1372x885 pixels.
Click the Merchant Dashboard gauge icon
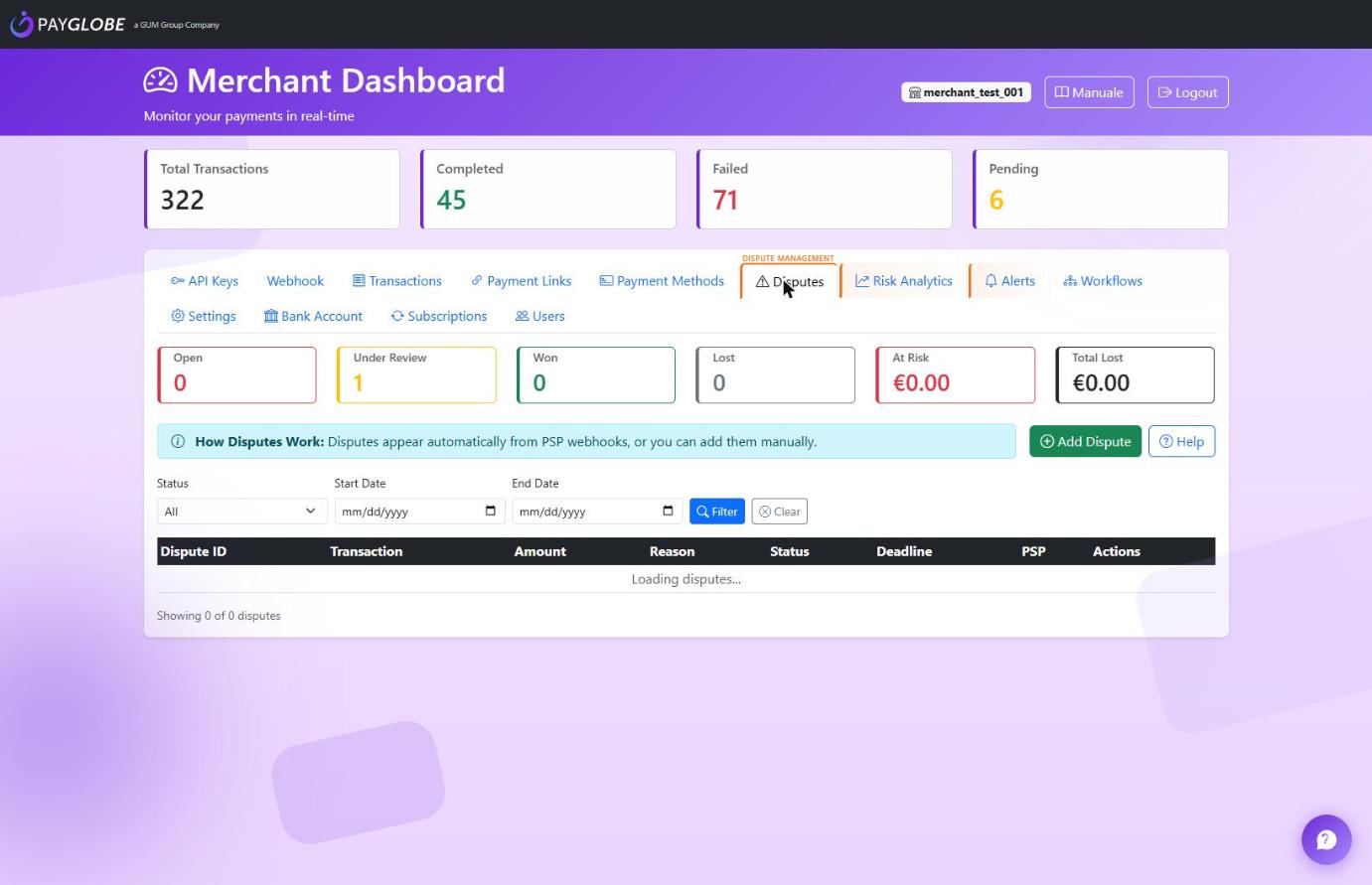[x=160, y=80]
